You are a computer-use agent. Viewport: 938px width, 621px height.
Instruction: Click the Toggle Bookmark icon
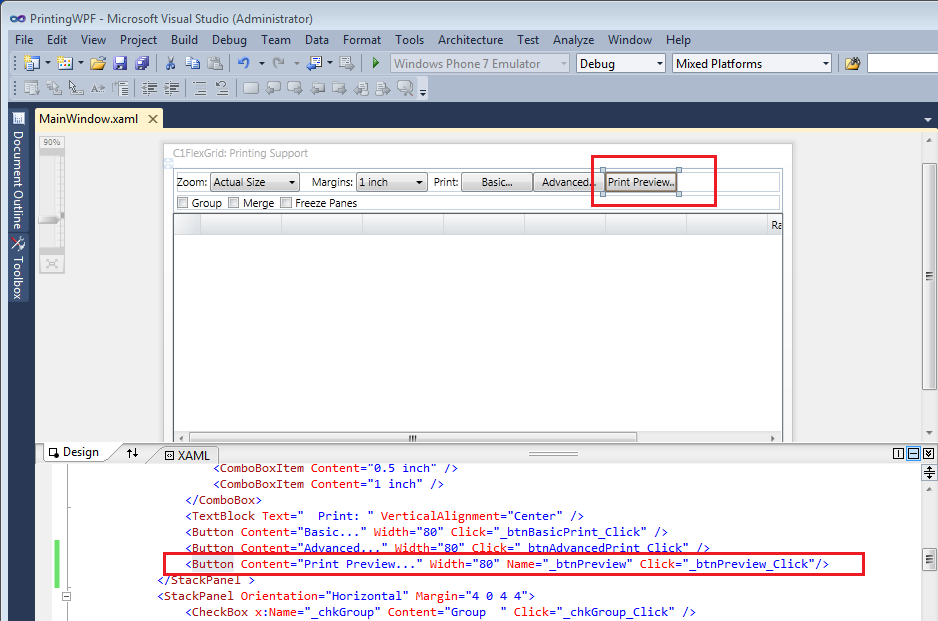pyautogui.click(x=251, y=89)
